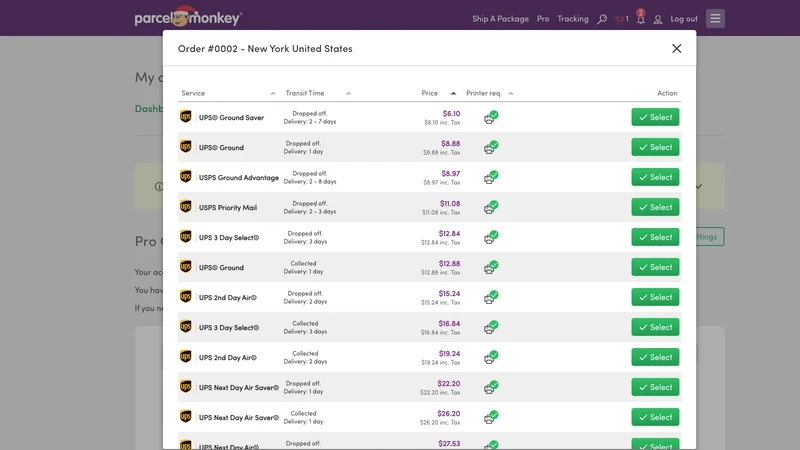Screen dimensions: 800x450
Task: Click the $6.10 price text
Action: click(451, 113)
